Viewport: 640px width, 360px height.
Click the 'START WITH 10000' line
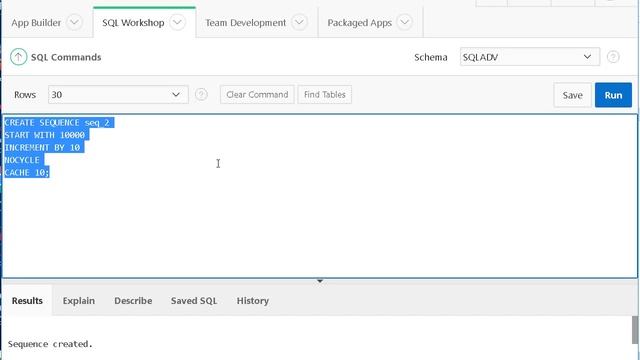pyautogui.click(x=44, y=135)
